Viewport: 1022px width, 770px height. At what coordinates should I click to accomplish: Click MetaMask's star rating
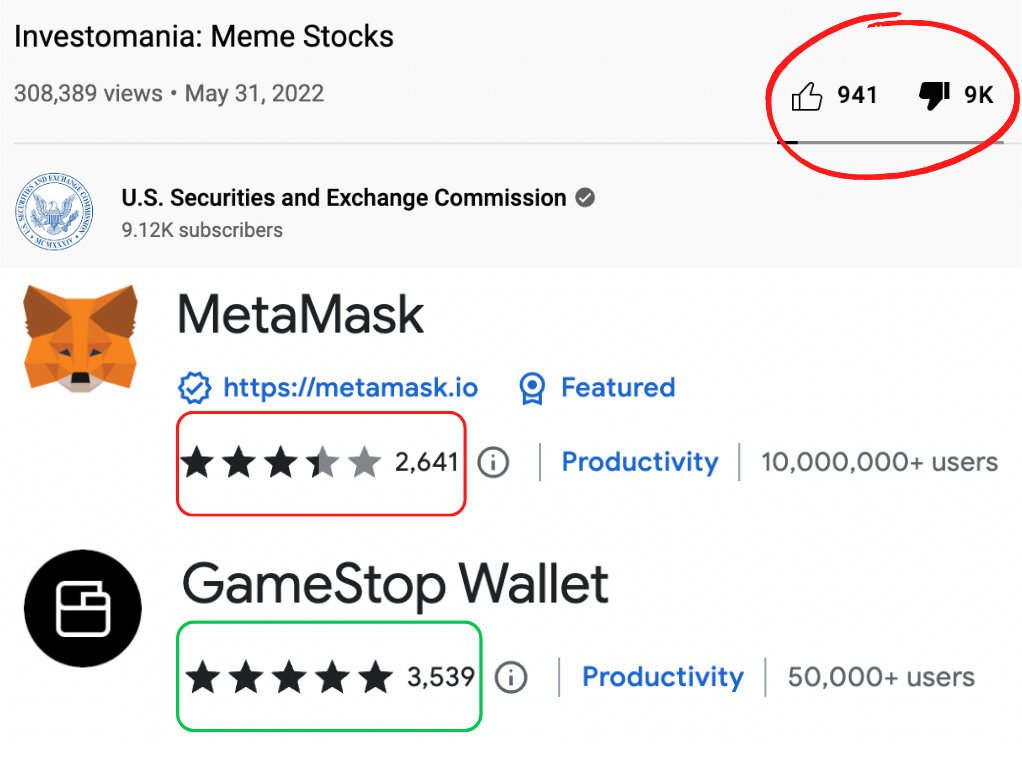coord(281,462)
